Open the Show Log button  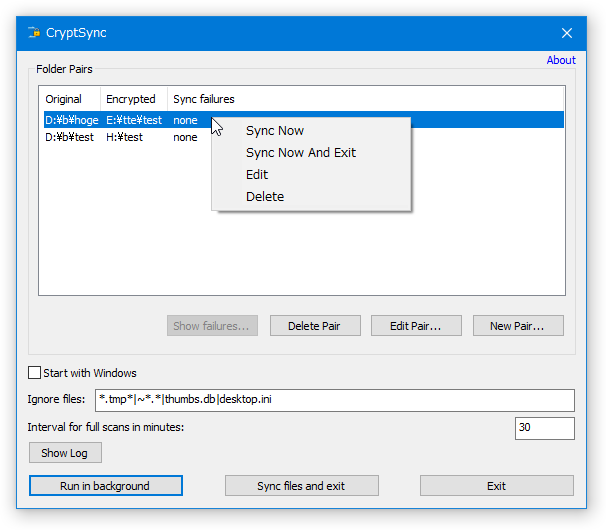pos(65,452)
